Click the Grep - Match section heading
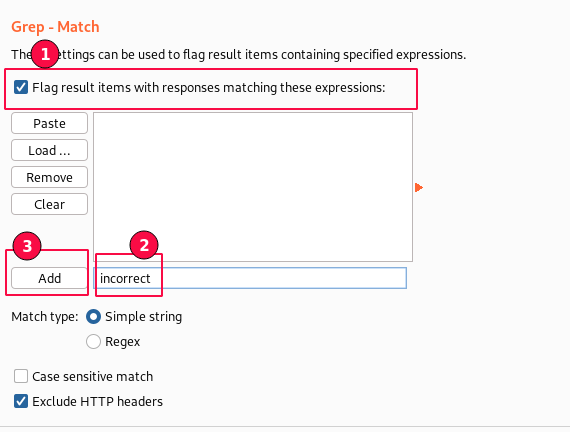This screenshot has width=570, height=432. (55, 27)
